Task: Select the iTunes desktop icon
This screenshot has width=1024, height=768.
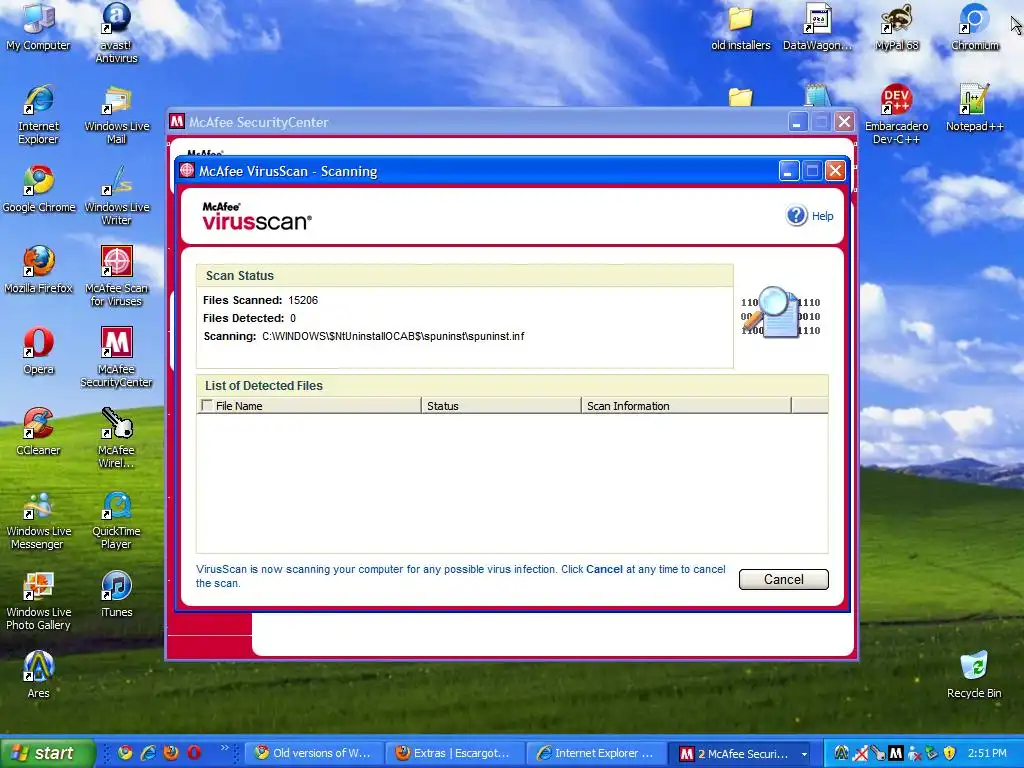Action: [x=116, y=594]
